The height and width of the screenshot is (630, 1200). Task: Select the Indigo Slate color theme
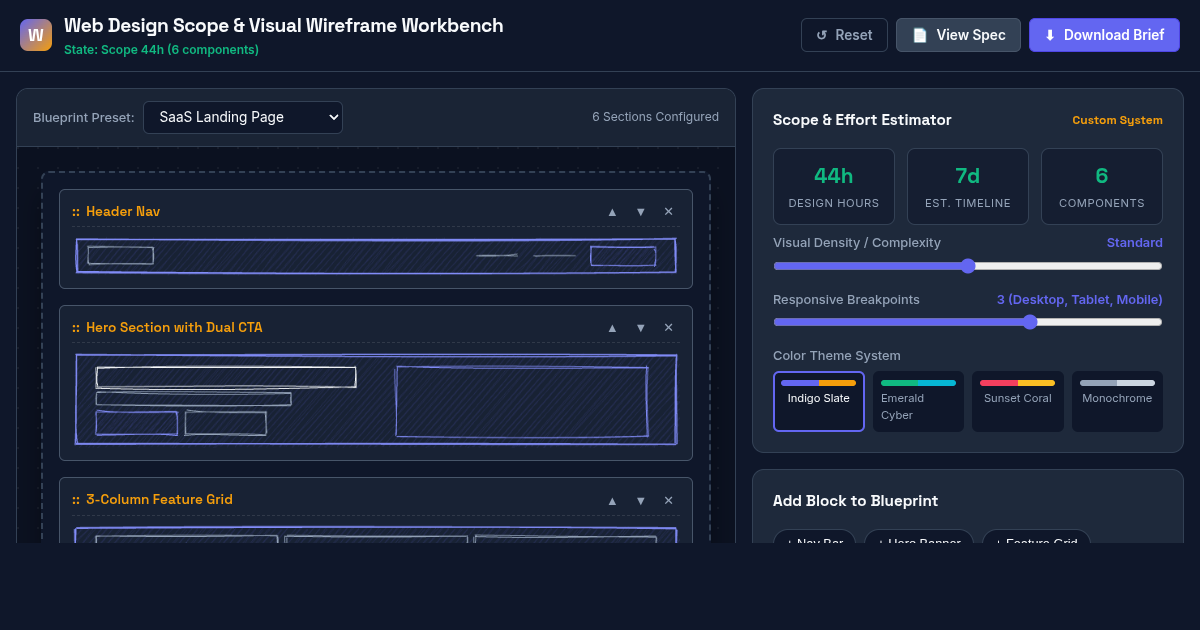point(819,402)
